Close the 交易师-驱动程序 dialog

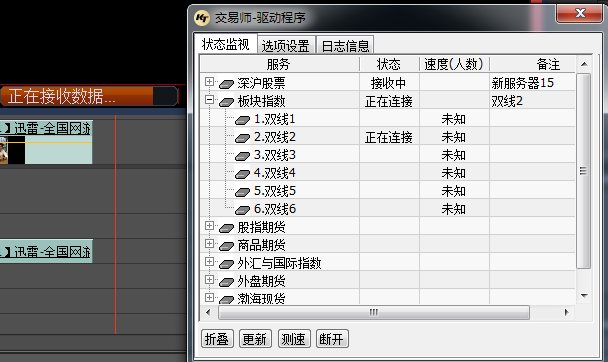tap(579, 14)
